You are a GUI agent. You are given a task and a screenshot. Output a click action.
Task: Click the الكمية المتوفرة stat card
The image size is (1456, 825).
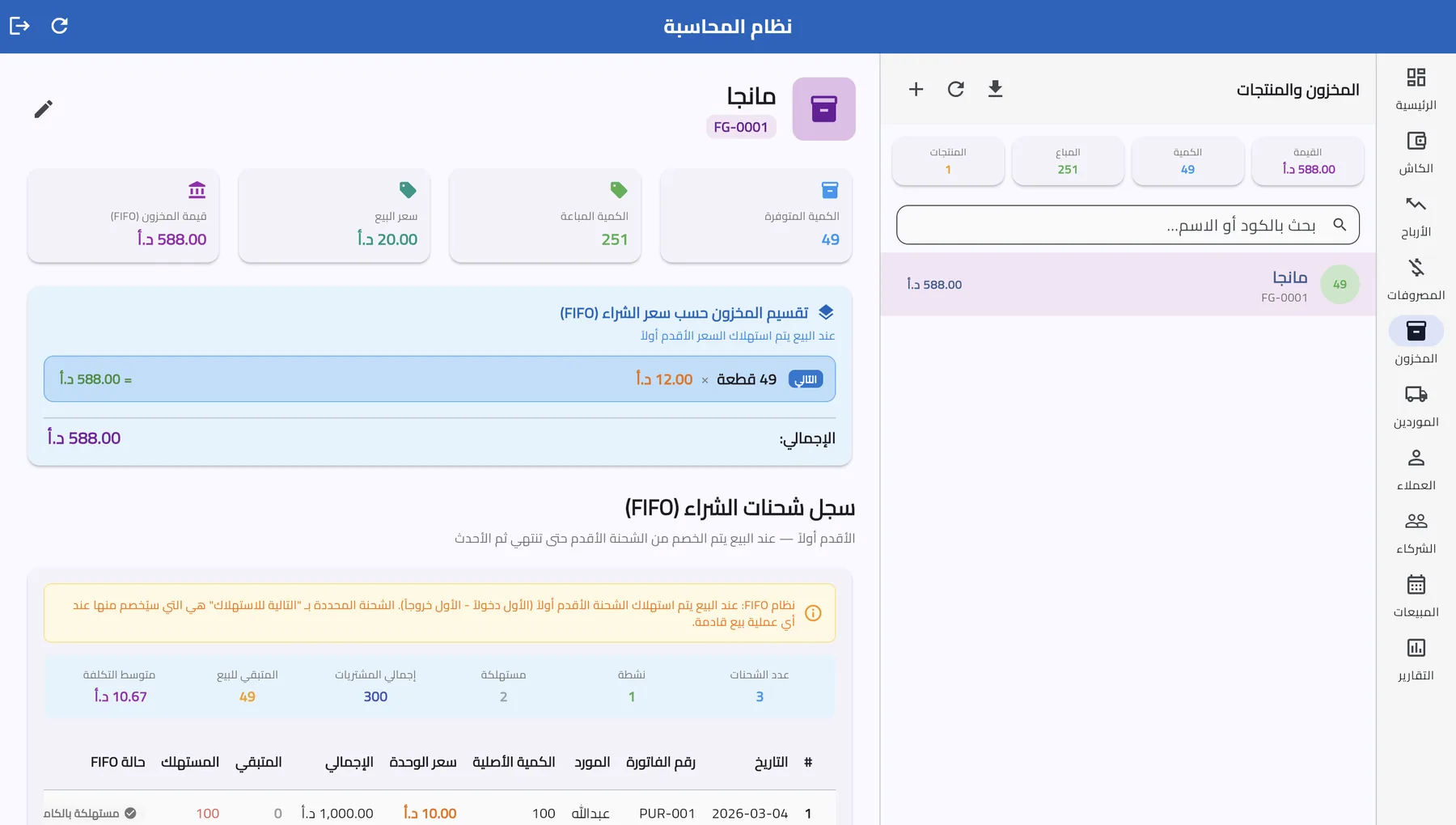756,215
